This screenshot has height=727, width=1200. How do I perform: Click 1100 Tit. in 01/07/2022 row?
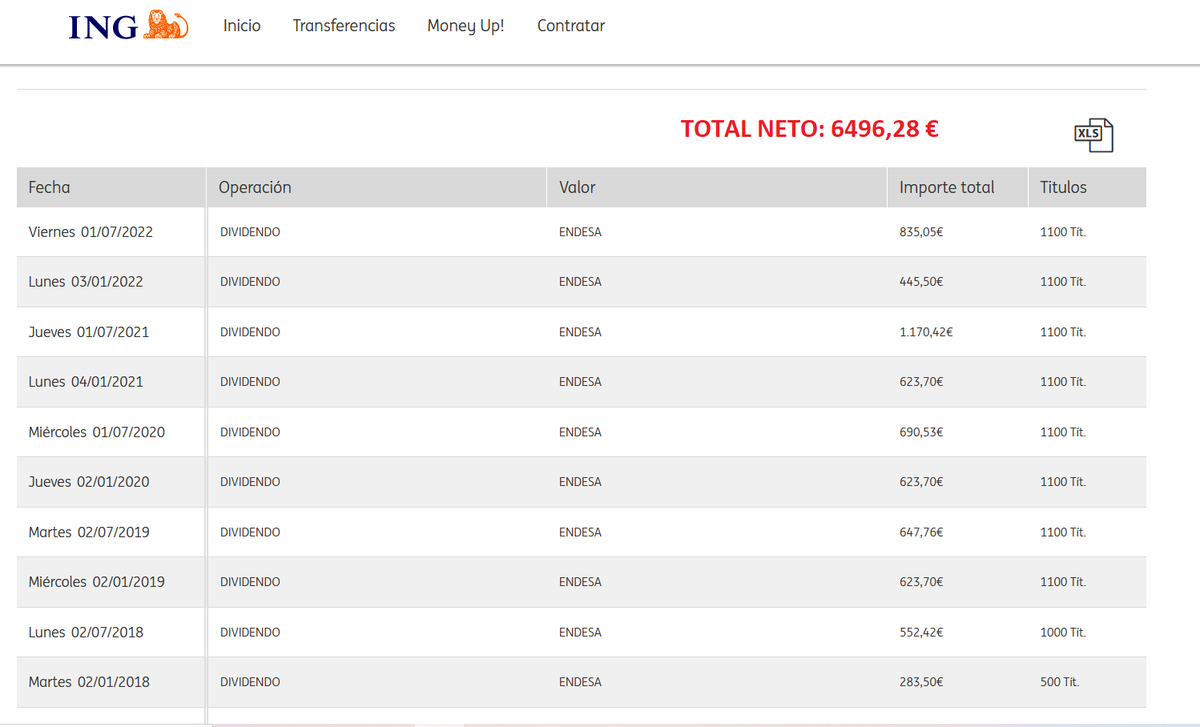pos(1063,232)
